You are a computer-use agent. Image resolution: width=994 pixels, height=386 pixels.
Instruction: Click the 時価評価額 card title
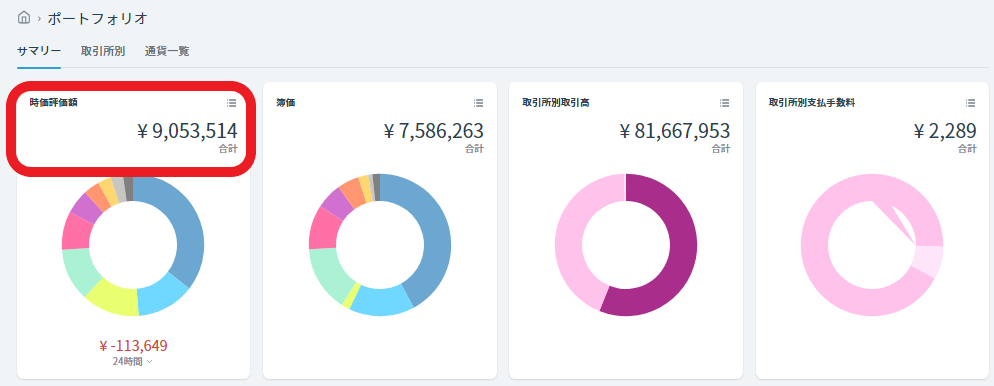(x=53, y=102)
